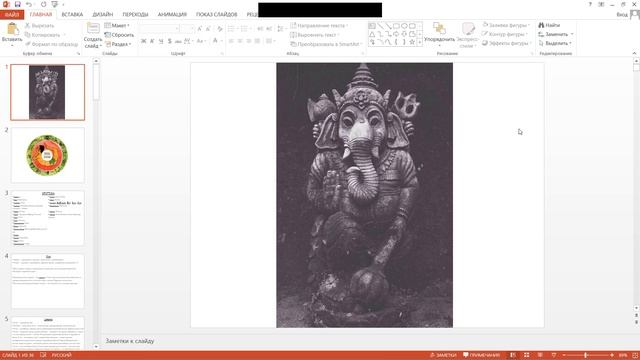Open the АНИМАЦИЯ tab
This screenshot has width=640, height=360.
click(x=172, y=14)
